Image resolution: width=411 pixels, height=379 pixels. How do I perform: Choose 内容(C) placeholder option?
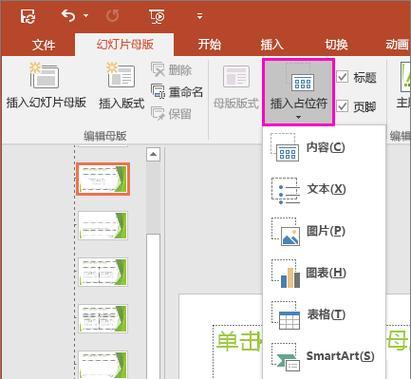pos(324,147)
